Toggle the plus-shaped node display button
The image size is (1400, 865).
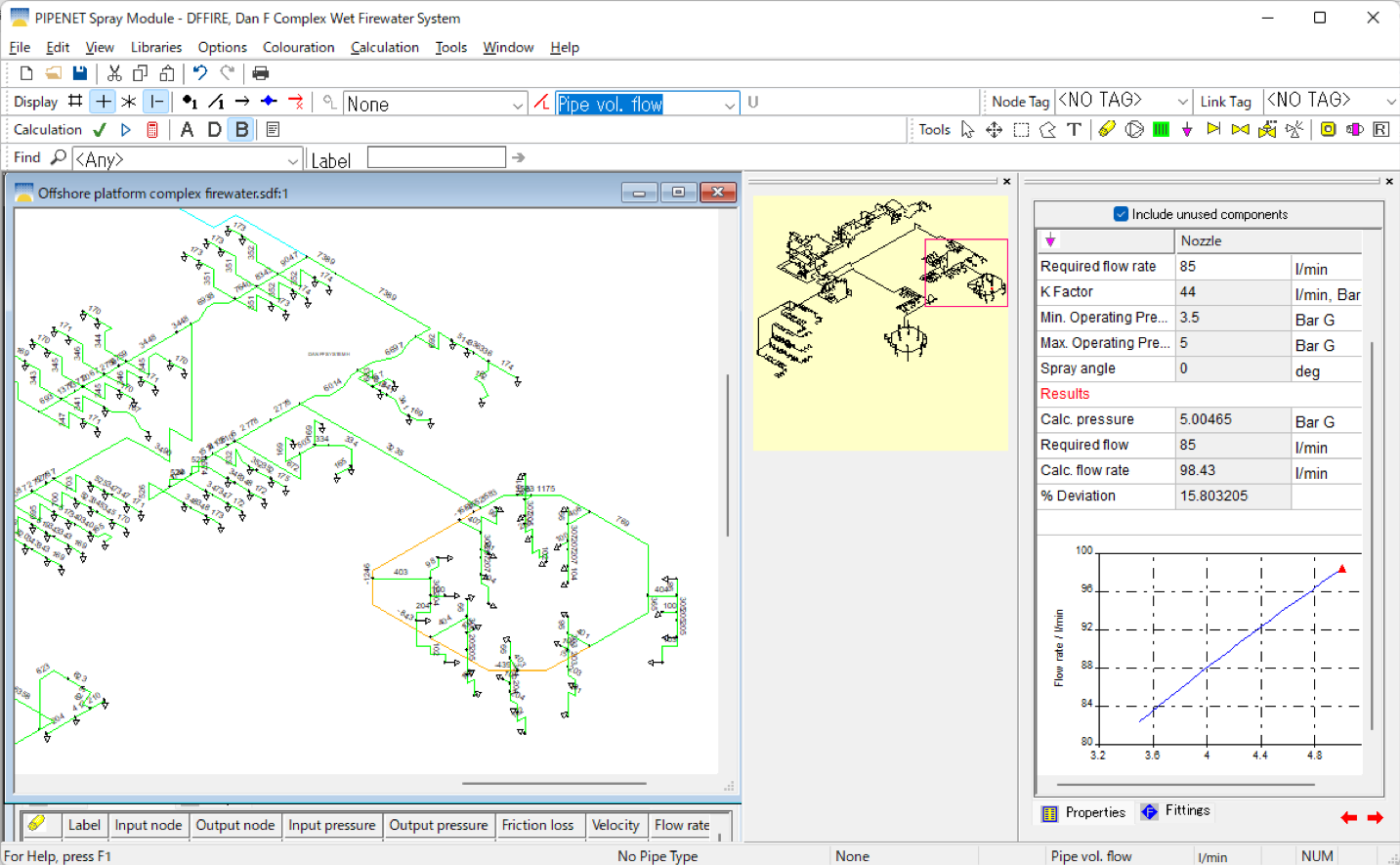click(x=103, y=102)
